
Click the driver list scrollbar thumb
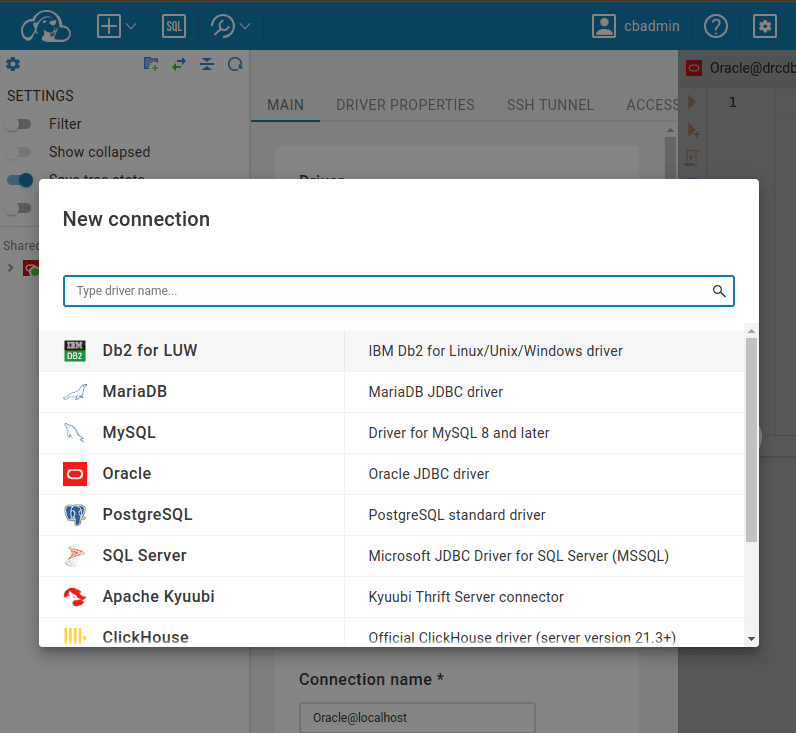(x=751, y=440)
